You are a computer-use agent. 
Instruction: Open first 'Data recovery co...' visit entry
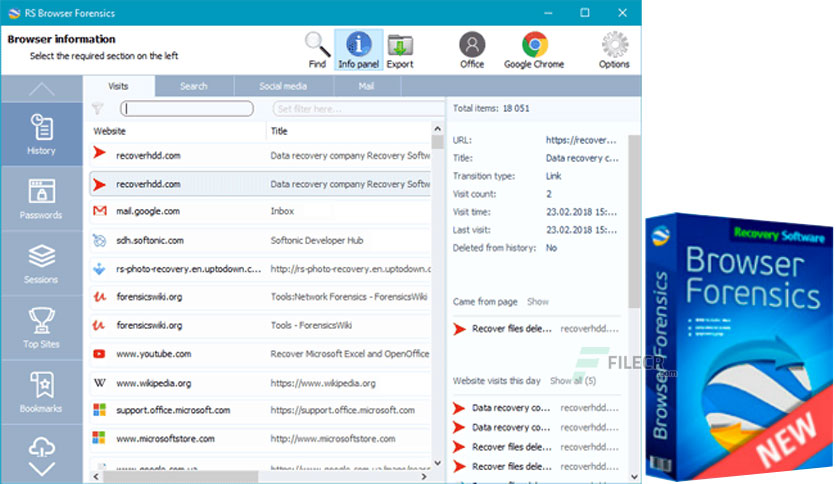click(x=536, y=408)
